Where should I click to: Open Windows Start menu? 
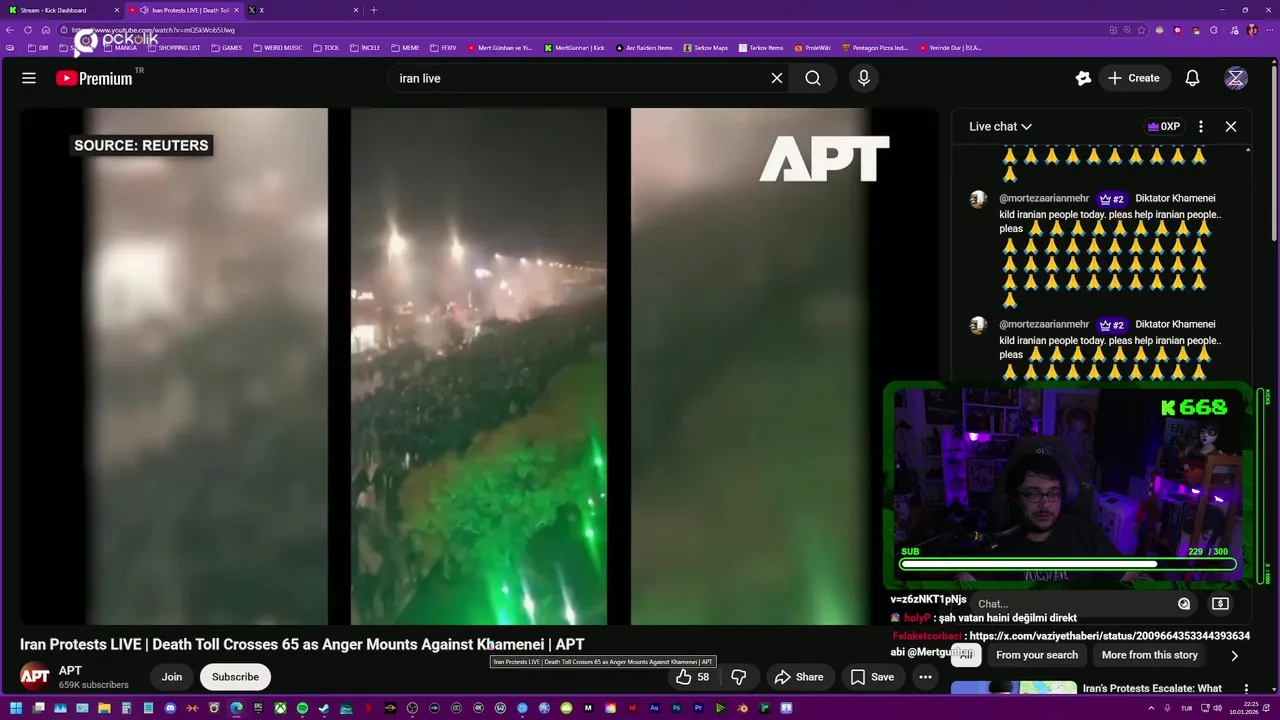(16, 708)
